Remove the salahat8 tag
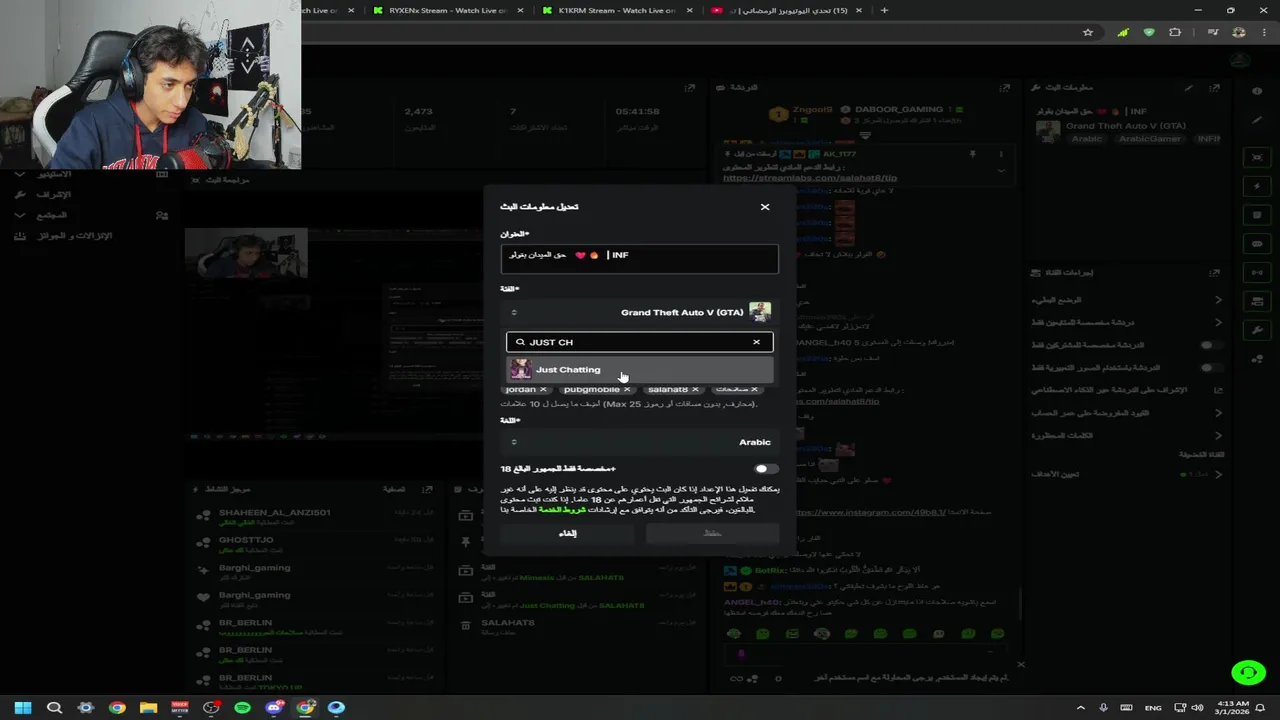The image size is (1280, 720). (695, 389)
